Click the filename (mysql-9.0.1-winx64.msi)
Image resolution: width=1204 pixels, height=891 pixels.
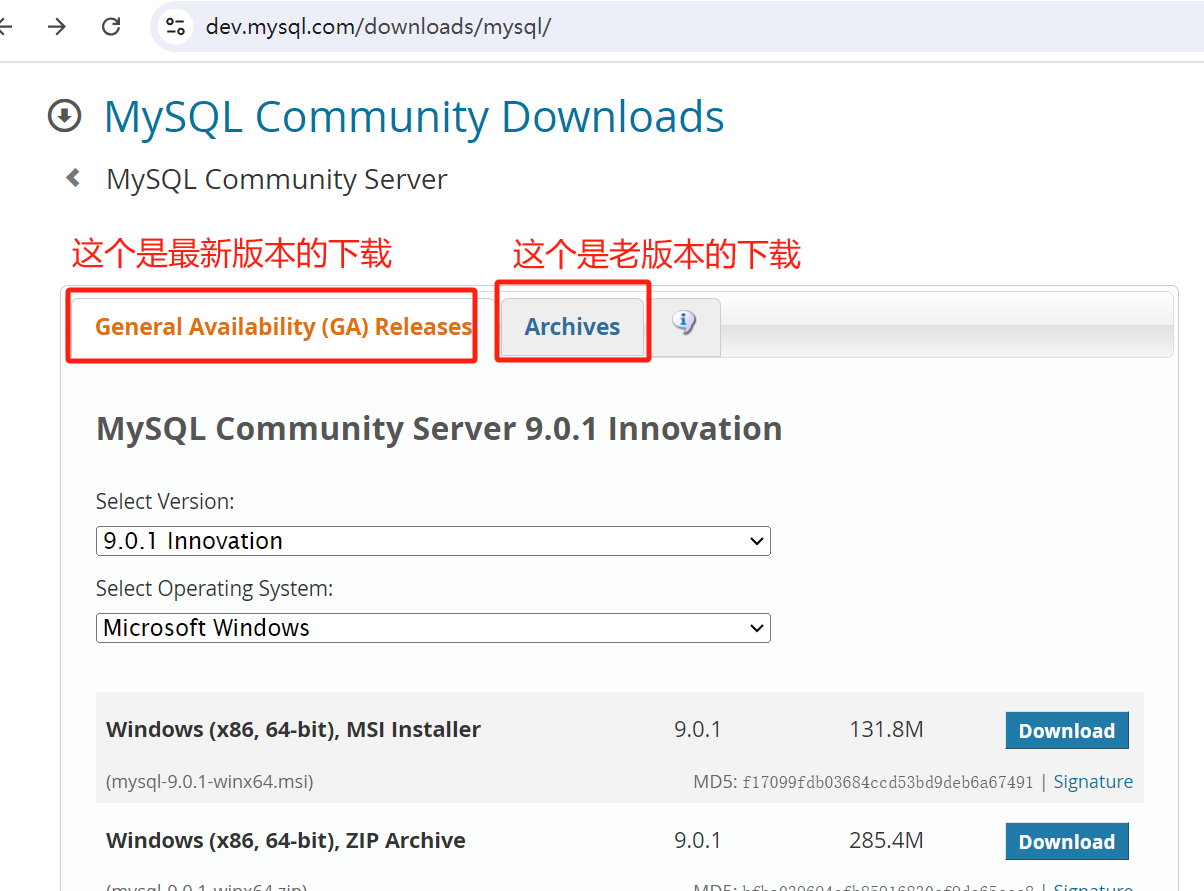[x=210, y=782]
